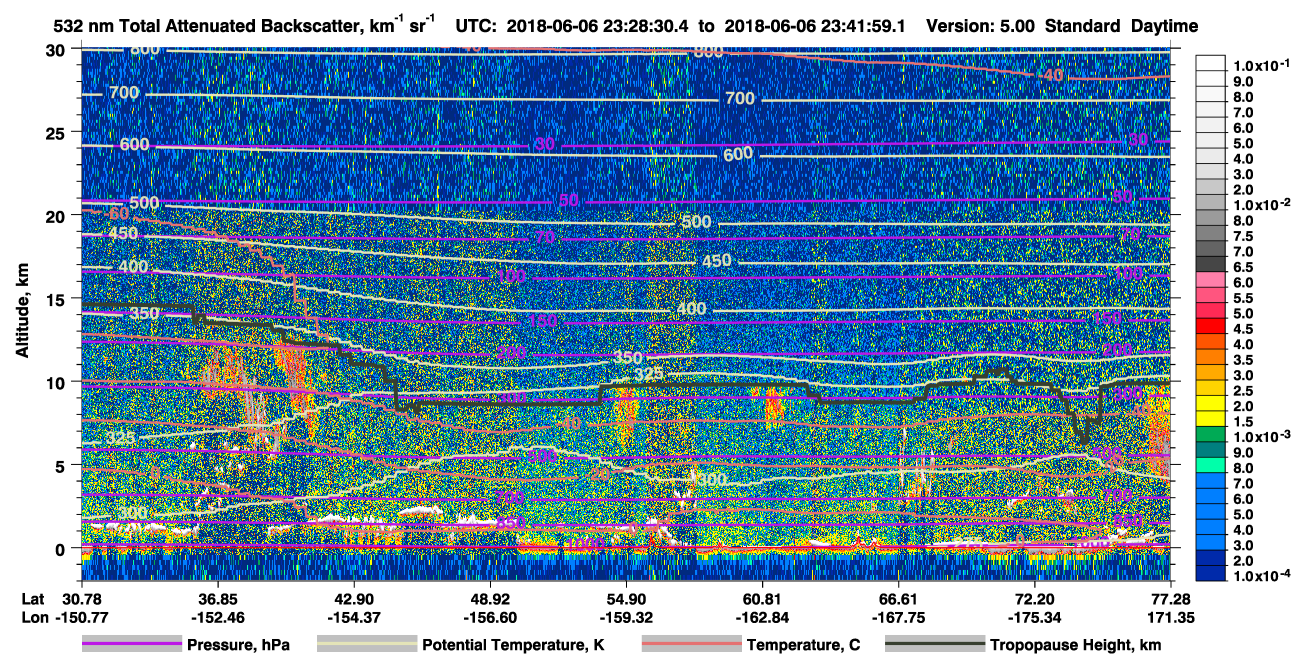Select the start time '2018-06-06 23:28:30.4'
The width and height of the screenshot is (1300, 667).
click(597, 27)
